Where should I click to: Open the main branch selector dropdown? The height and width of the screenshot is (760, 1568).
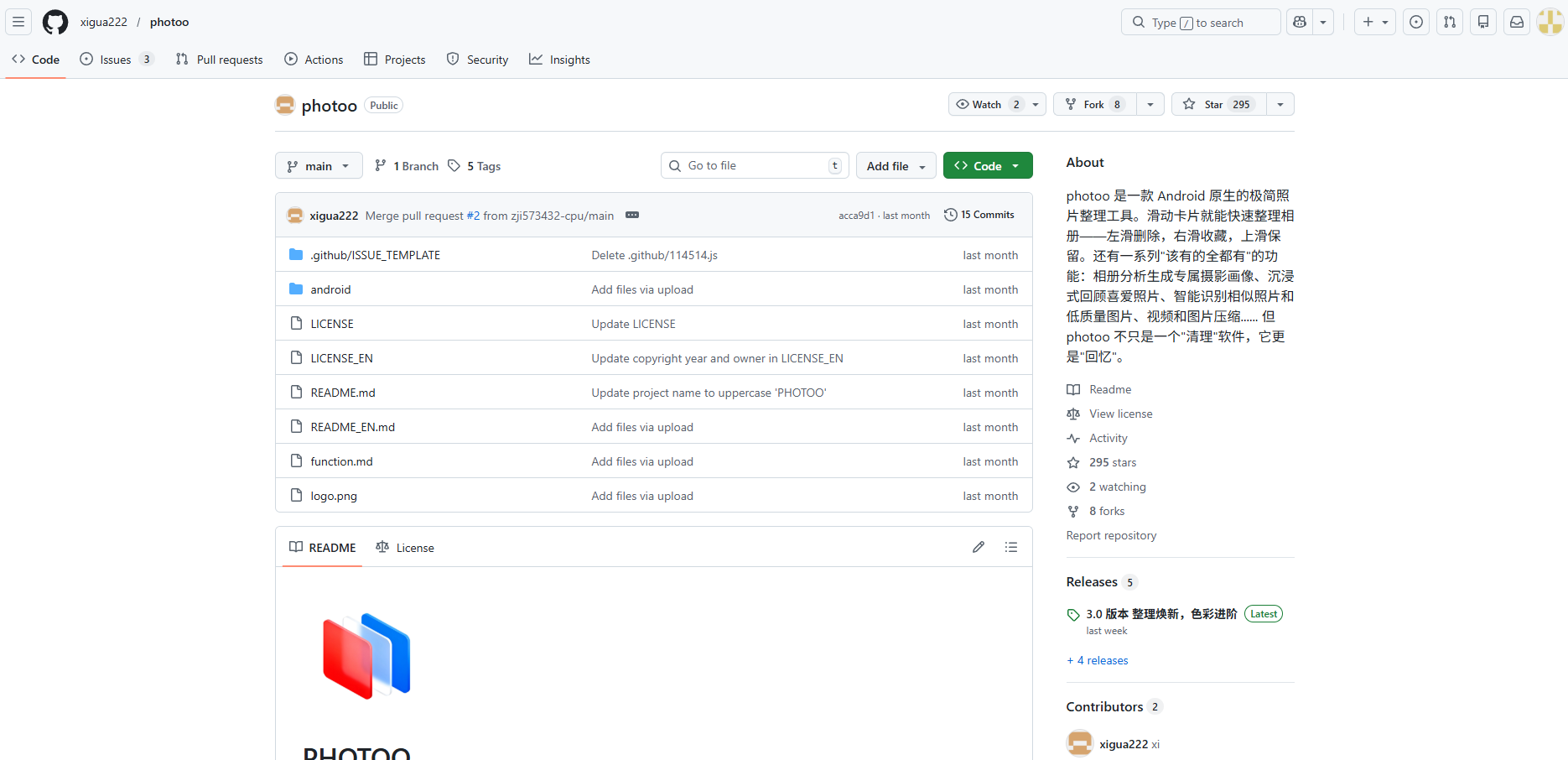tap(319, 166)
